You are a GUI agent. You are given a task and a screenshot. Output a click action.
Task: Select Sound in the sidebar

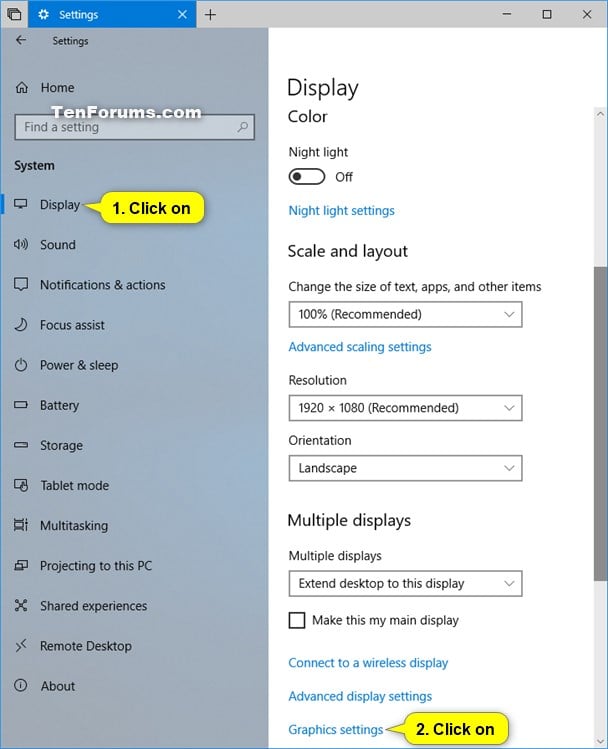pos(58,245)
